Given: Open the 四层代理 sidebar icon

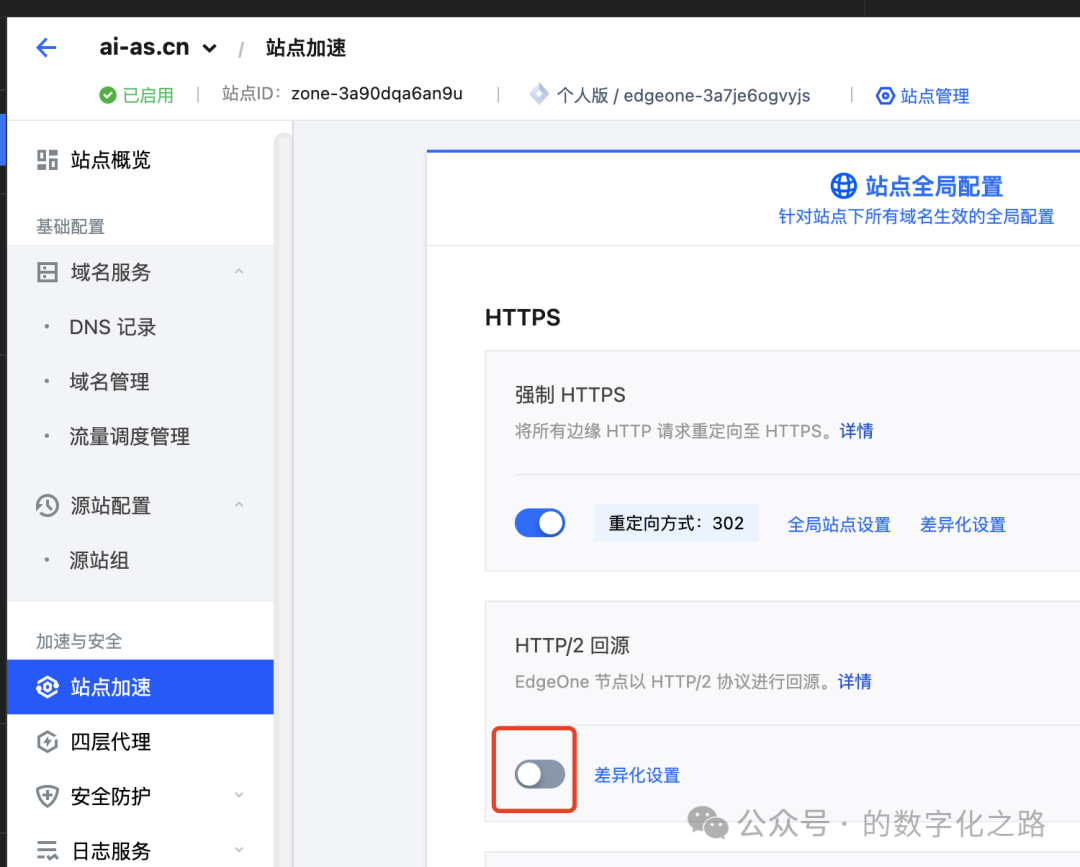Looking at the screenshot, I should pos(46,741).
